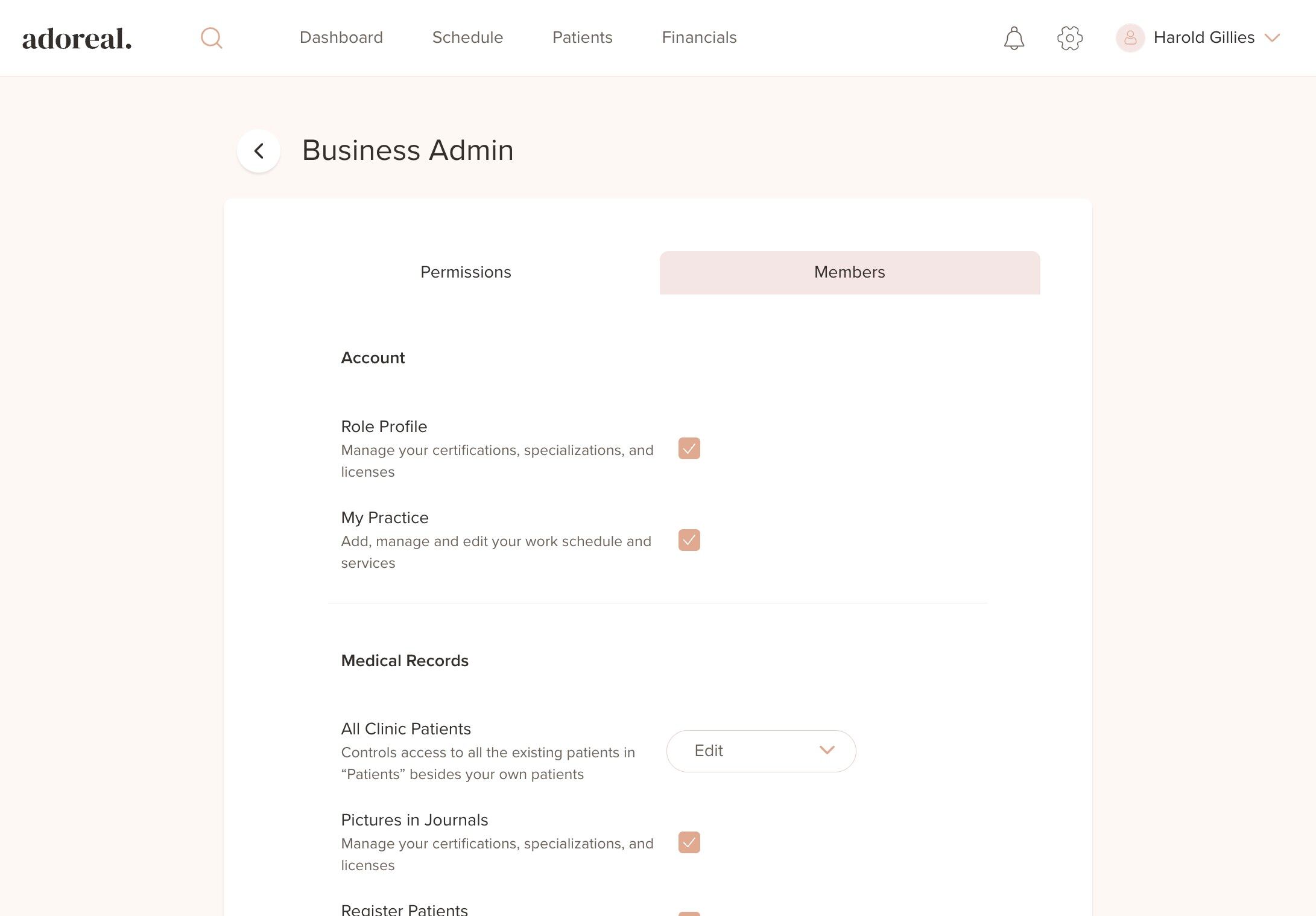
Task: Open All Clinic Patients Edit dropdown
Action: [761, 751]
